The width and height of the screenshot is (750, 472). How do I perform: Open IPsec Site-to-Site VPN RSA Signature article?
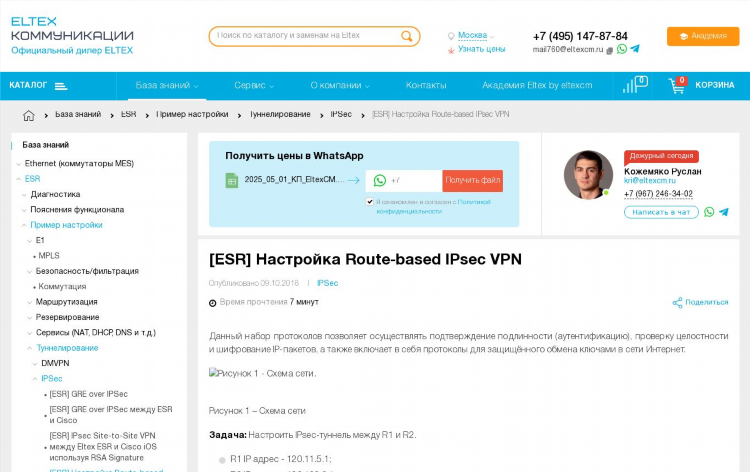[x=103, y=447]
